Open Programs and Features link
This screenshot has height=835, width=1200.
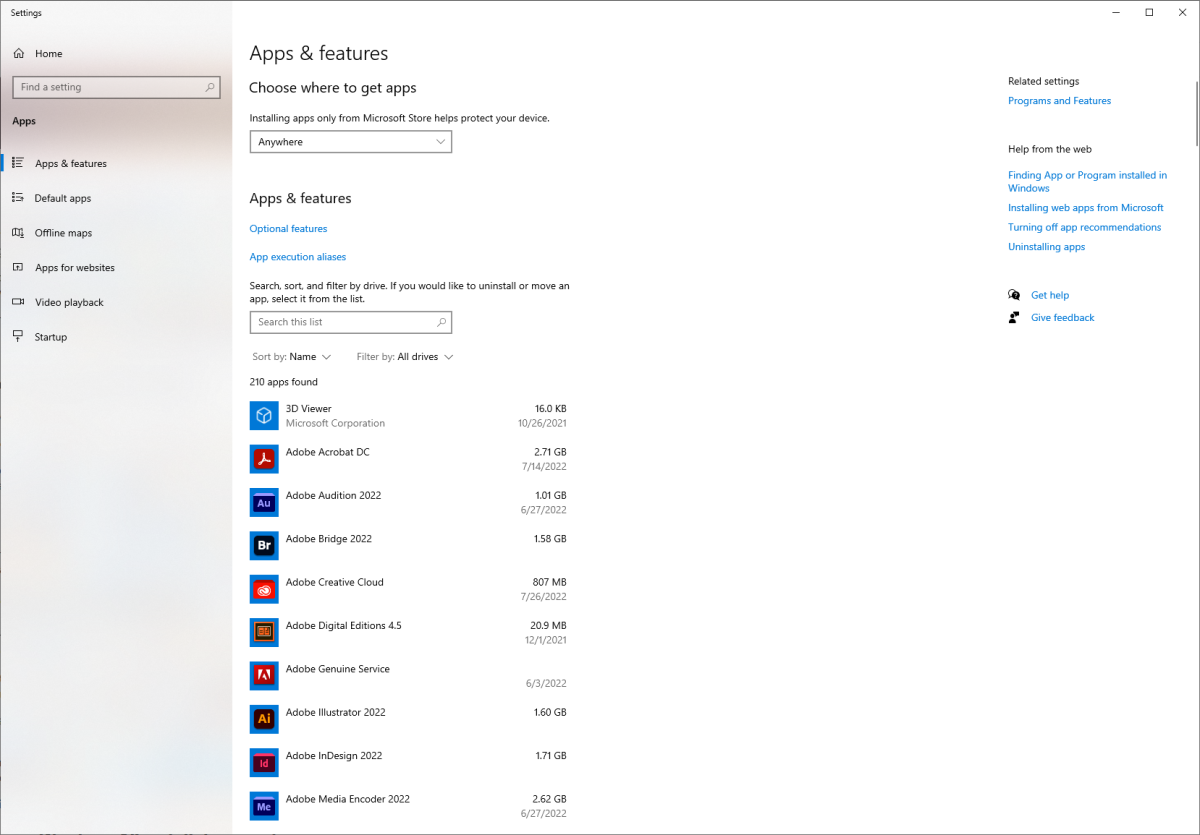(1059, 101)
